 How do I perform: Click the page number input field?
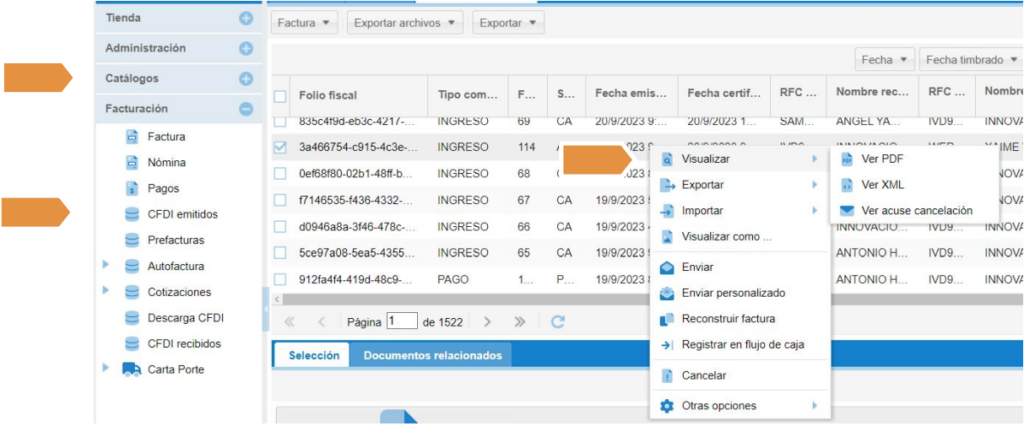coord(401,321)
